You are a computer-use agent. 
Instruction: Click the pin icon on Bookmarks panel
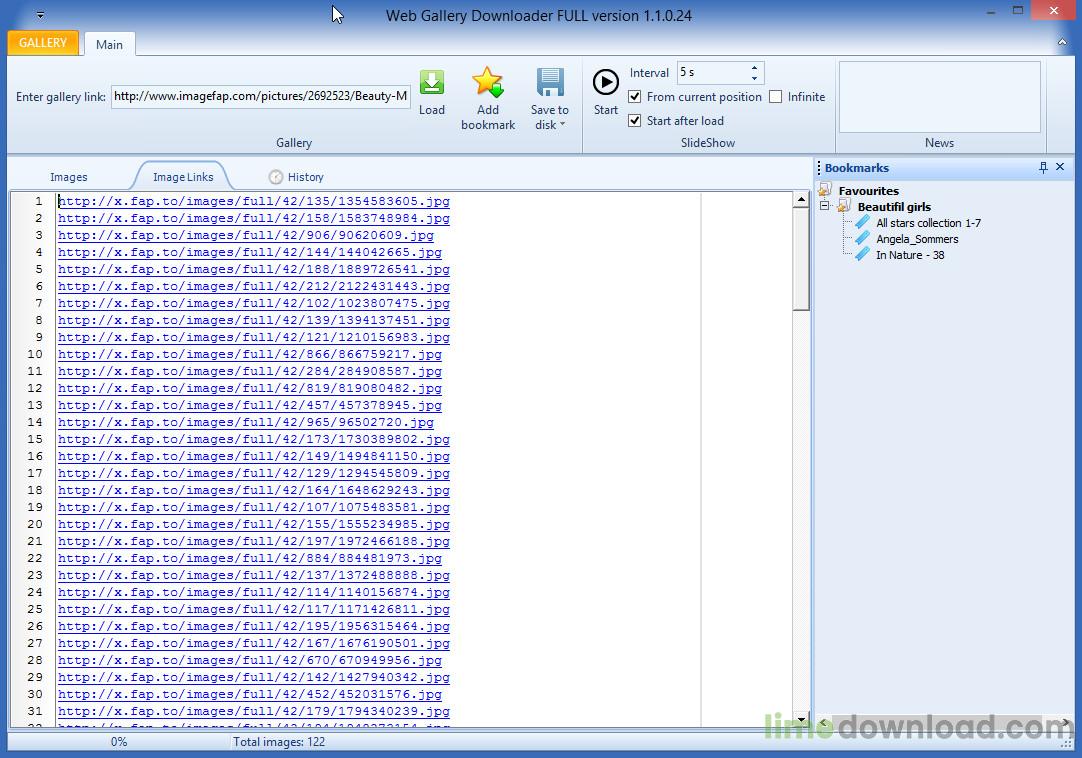1041,167
